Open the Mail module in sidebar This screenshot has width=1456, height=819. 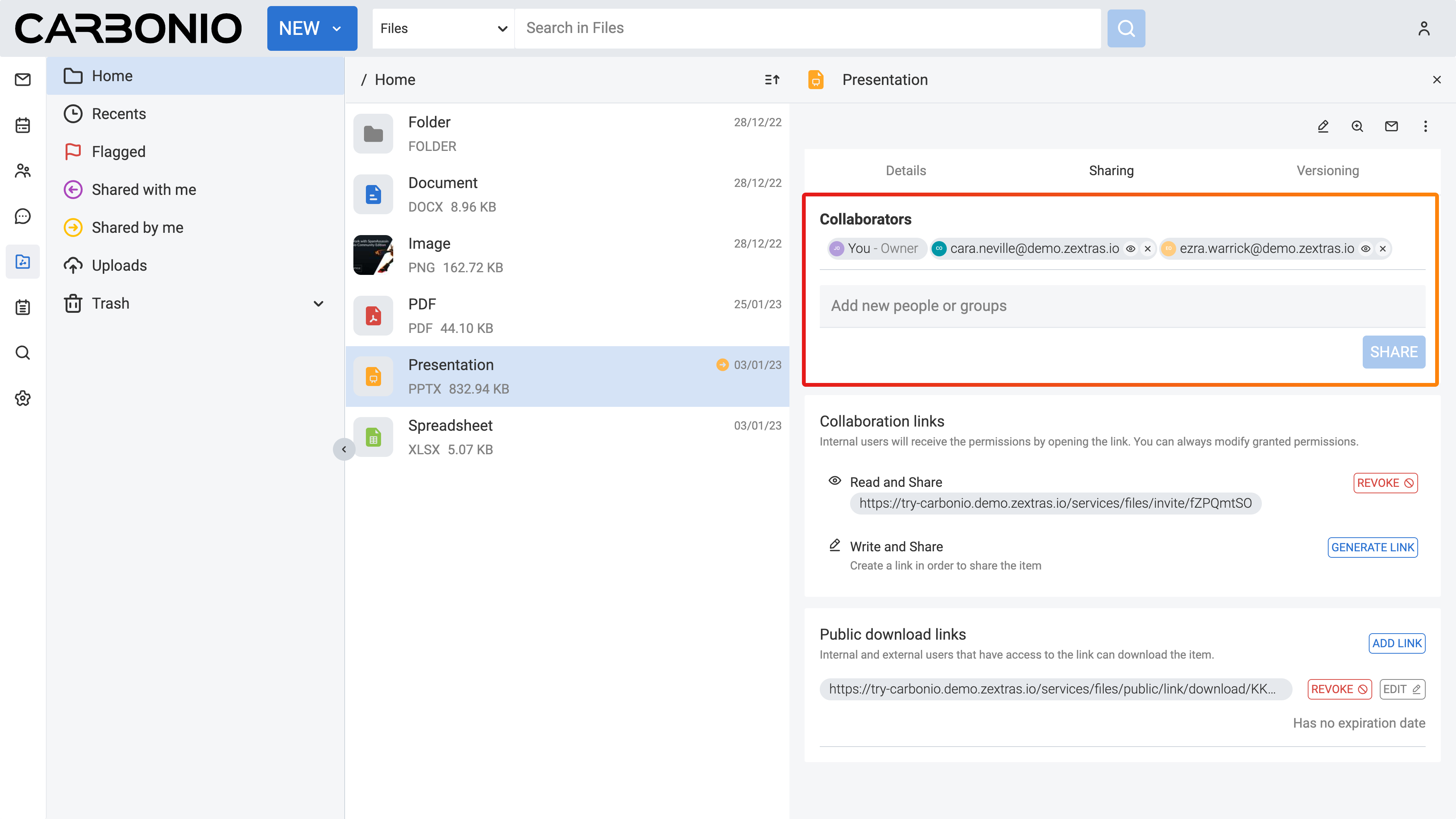tap(23, 80)
